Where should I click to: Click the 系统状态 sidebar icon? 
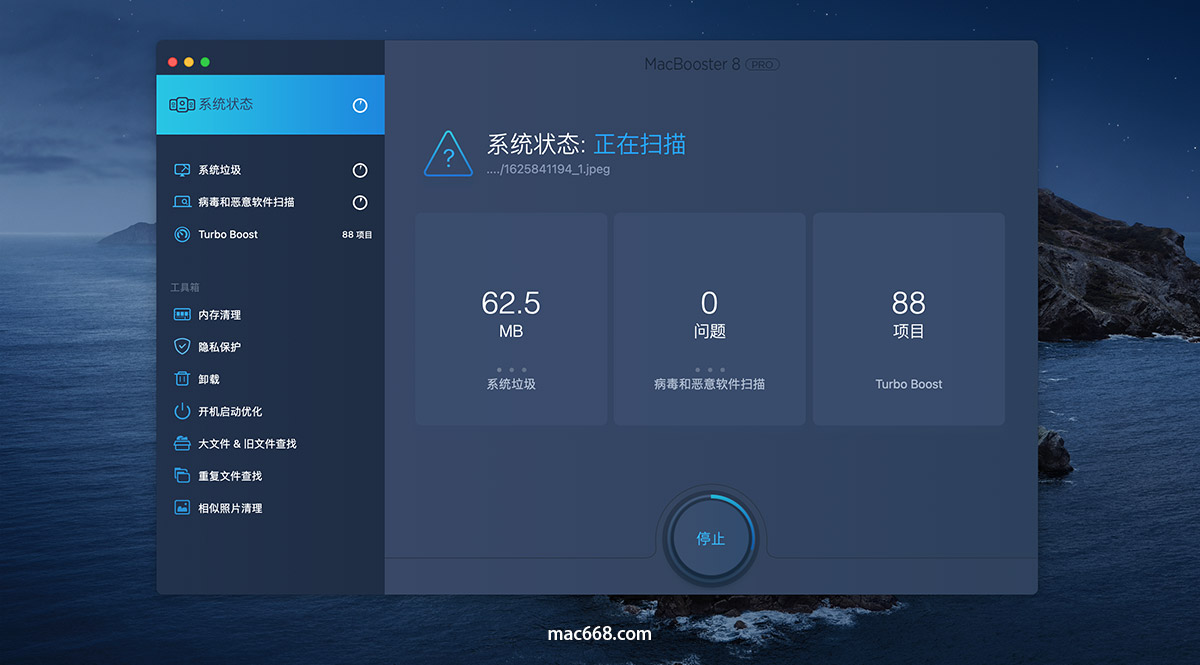[182, 104]
